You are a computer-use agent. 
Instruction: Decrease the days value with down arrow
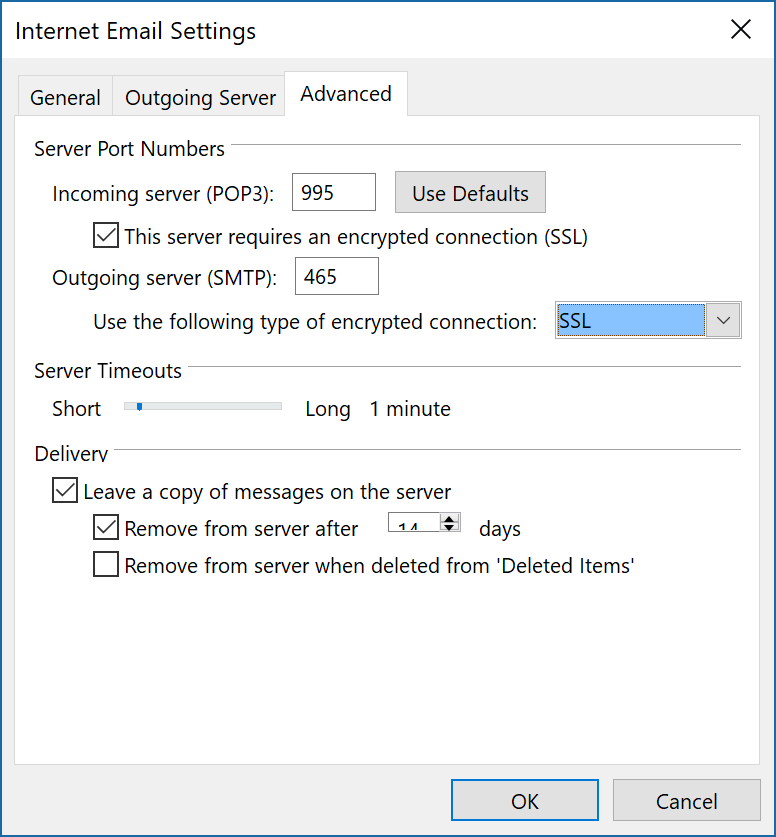pos(449,528)
